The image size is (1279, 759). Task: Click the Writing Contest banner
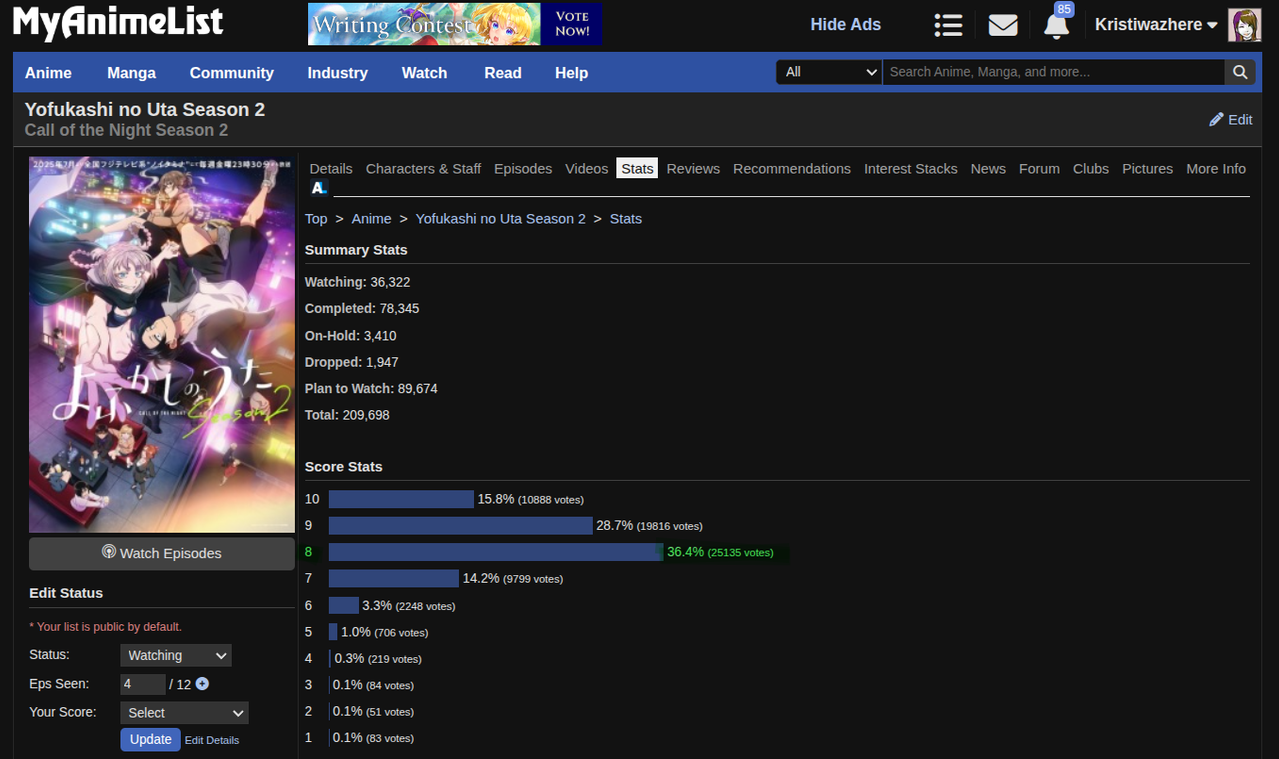455,24
